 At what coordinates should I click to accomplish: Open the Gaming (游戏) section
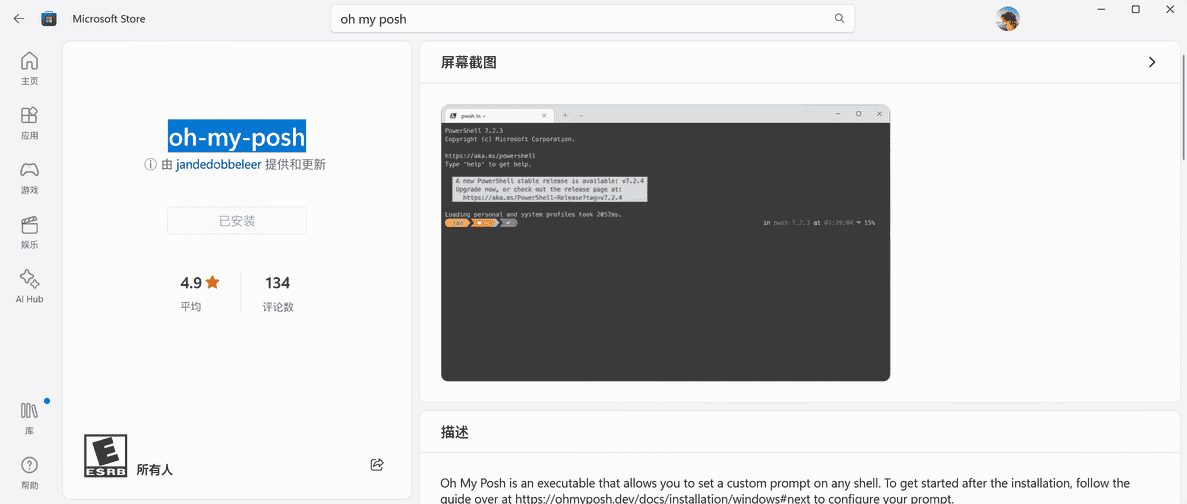[x=29, y=177]
